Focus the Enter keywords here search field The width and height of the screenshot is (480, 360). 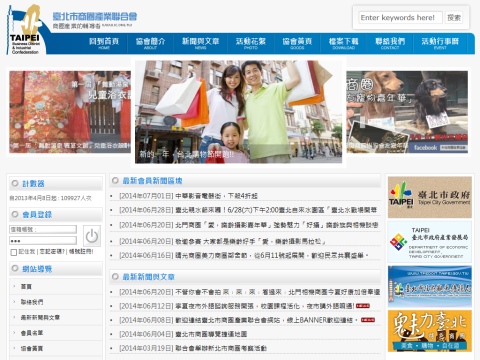point(400,17)
